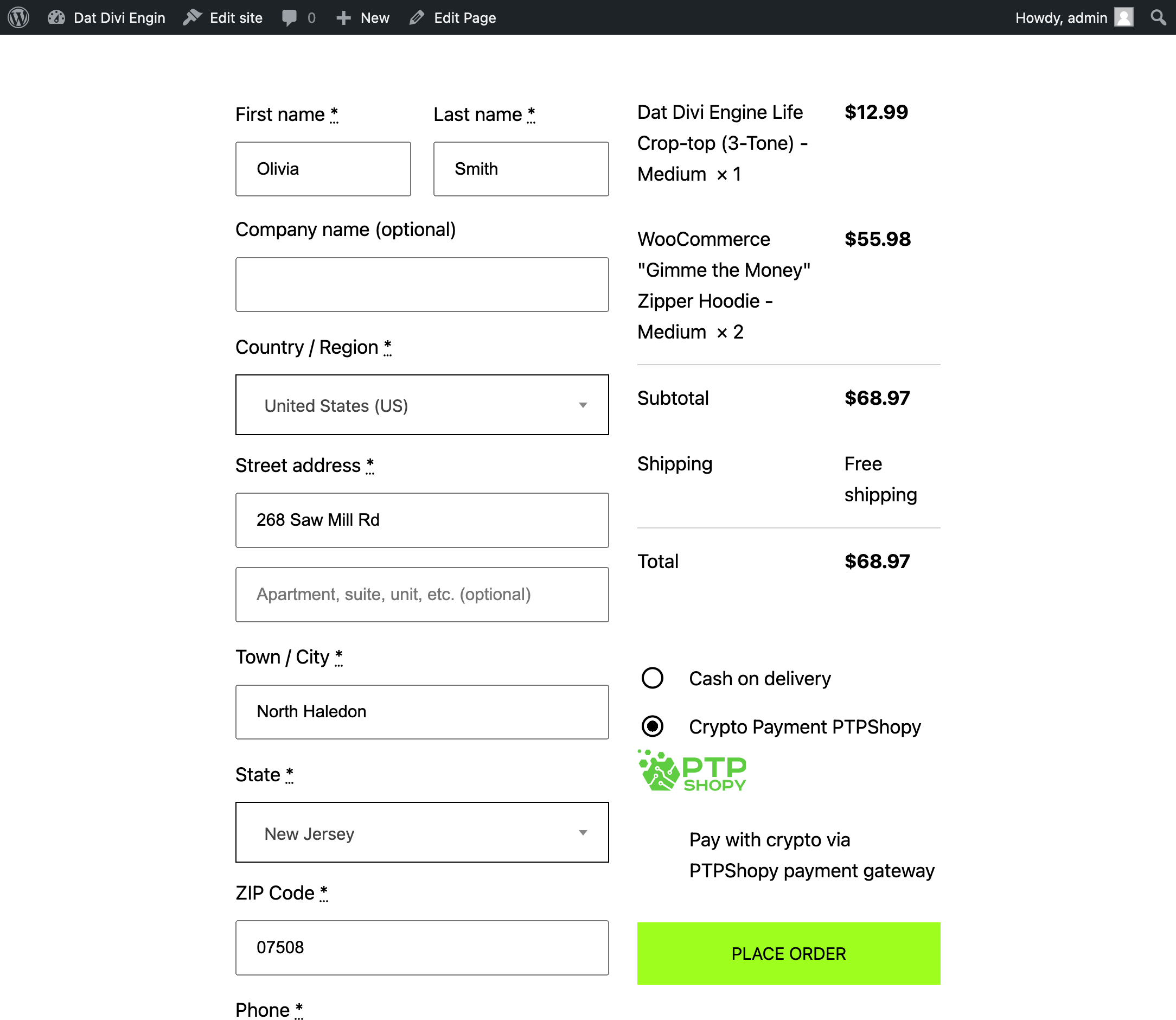Focus the Company name text field
The image size is (1176, 1020).
tap(421, 285)
